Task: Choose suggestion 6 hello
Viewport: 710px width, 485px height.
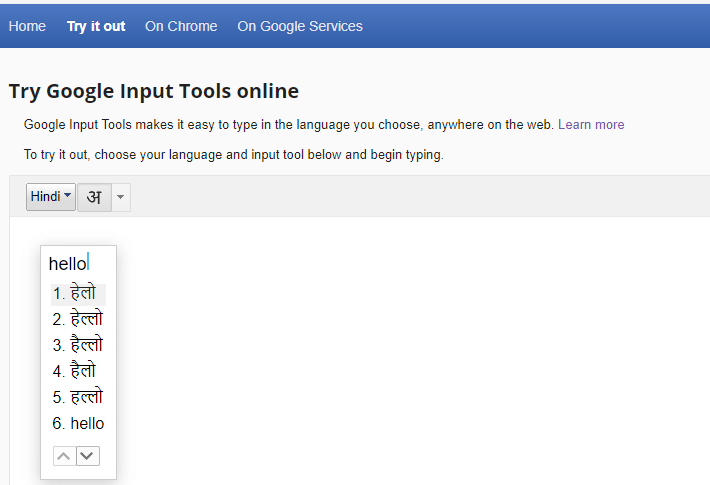Action: coord(78,423)
